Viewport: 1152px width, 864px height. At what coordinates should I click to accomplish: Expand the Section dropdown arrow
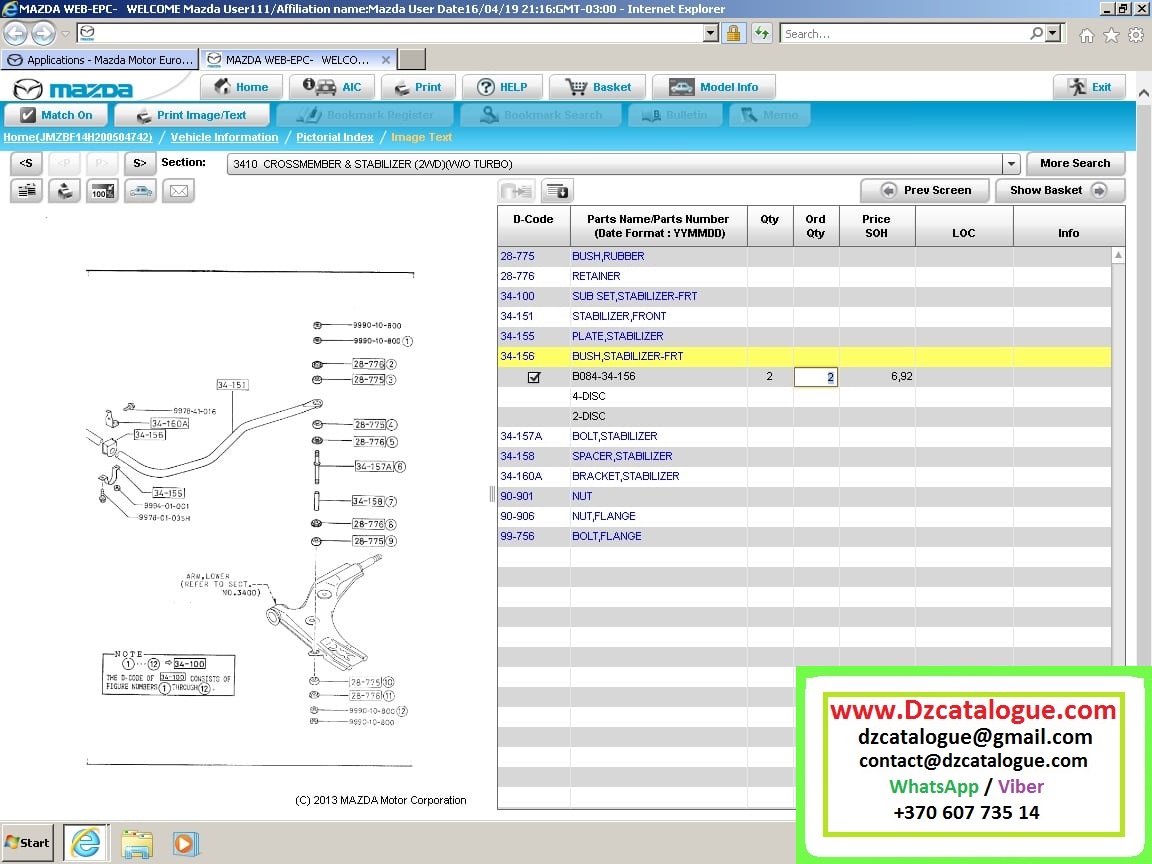(x=1011, y=164)
